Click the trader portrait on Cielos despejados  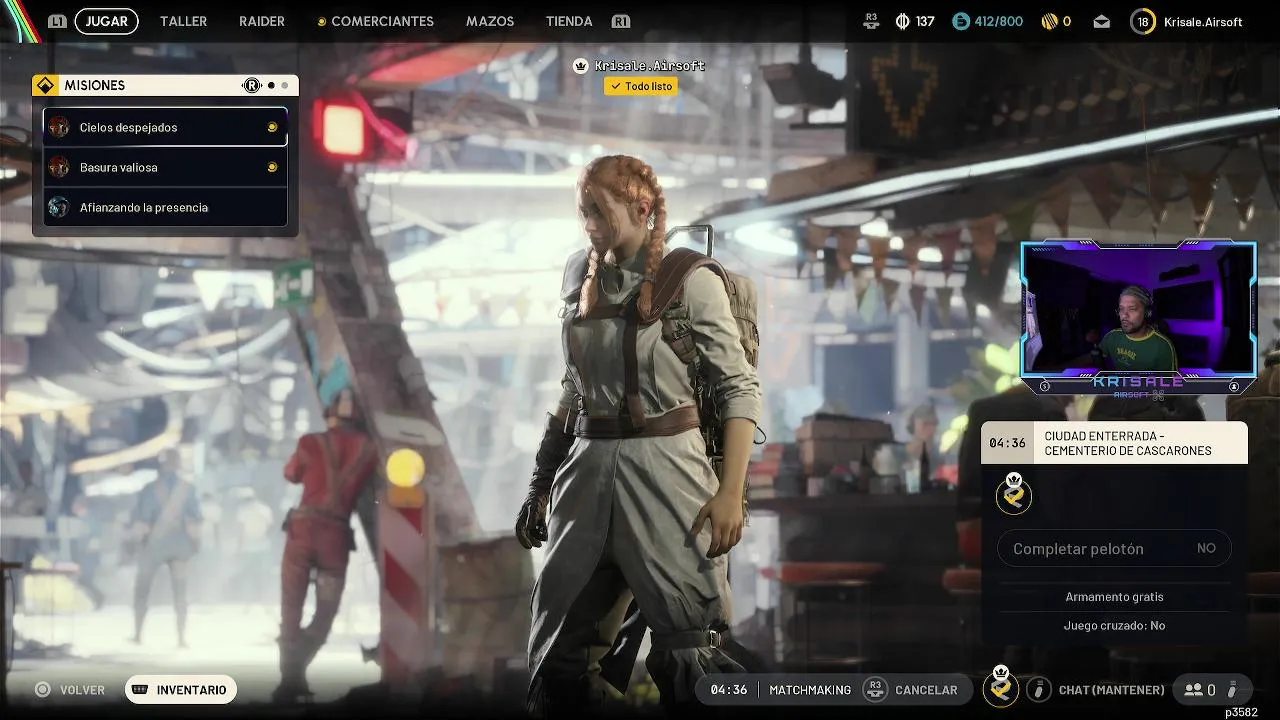pos(59,127)
